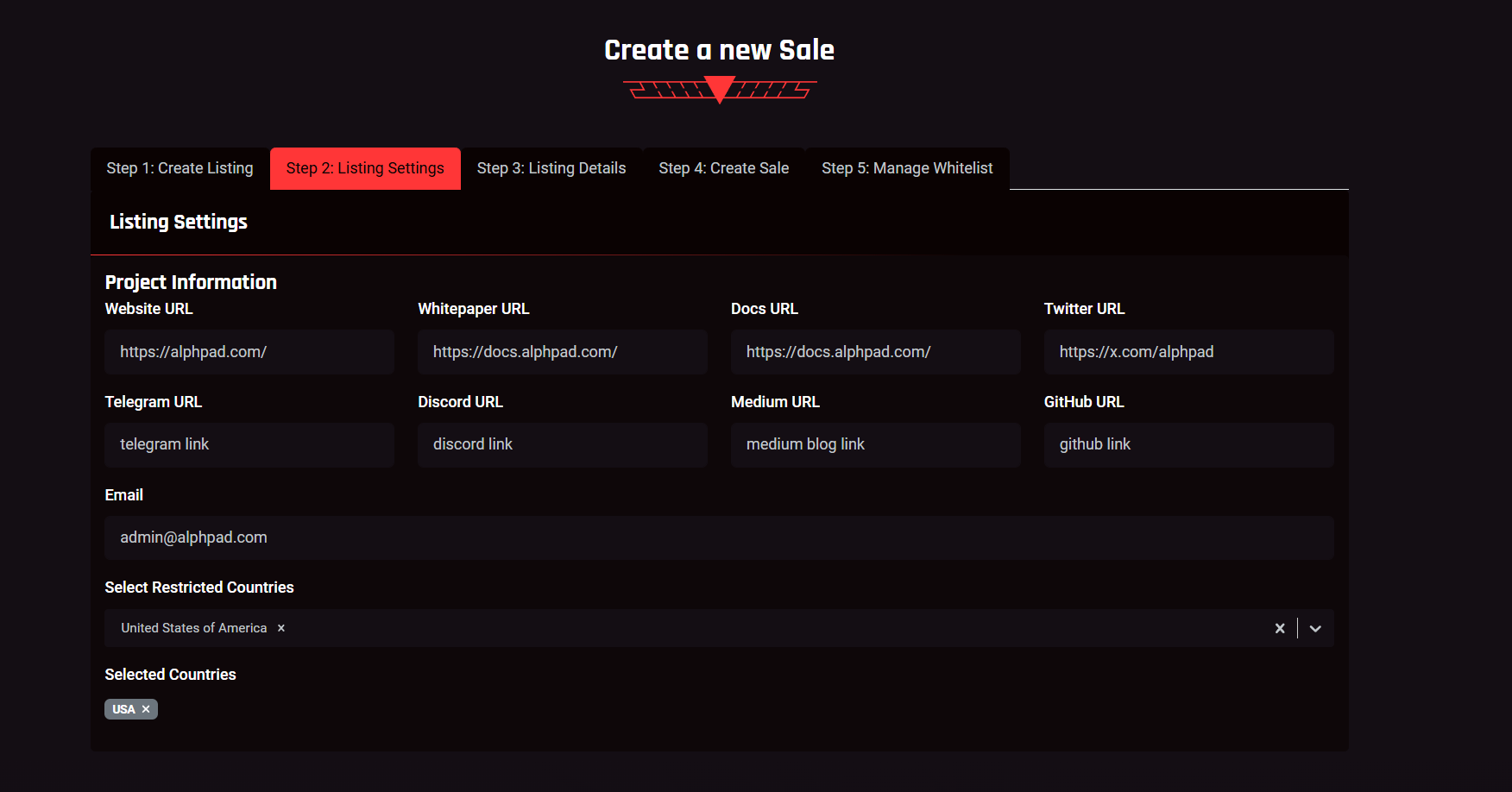Click the Email address input field

pyautogui.click(x=719, y=537)
